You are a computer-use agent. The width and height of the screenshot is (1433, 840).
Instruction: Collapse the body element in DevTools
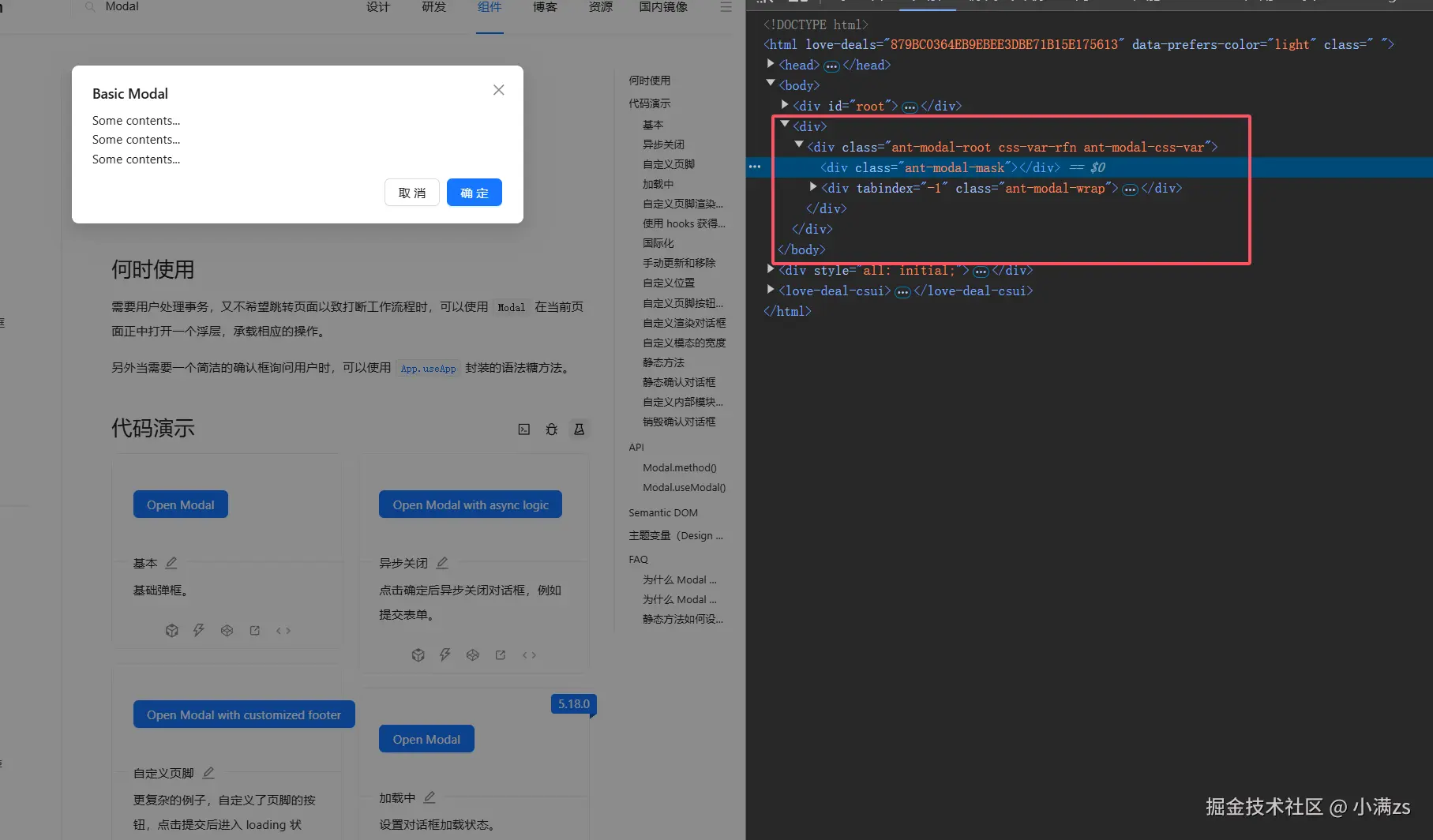point(771,84)
